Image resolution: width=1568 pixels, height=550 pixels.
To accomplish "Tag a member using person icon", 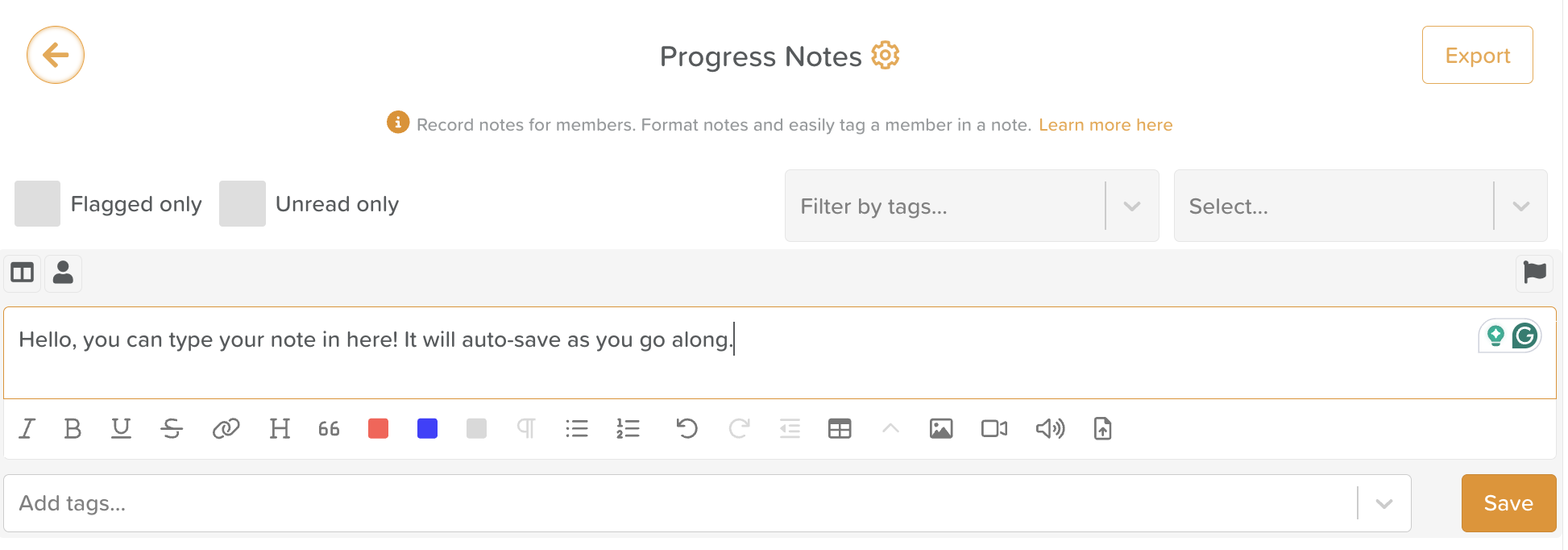I will [x=63, y=273].
